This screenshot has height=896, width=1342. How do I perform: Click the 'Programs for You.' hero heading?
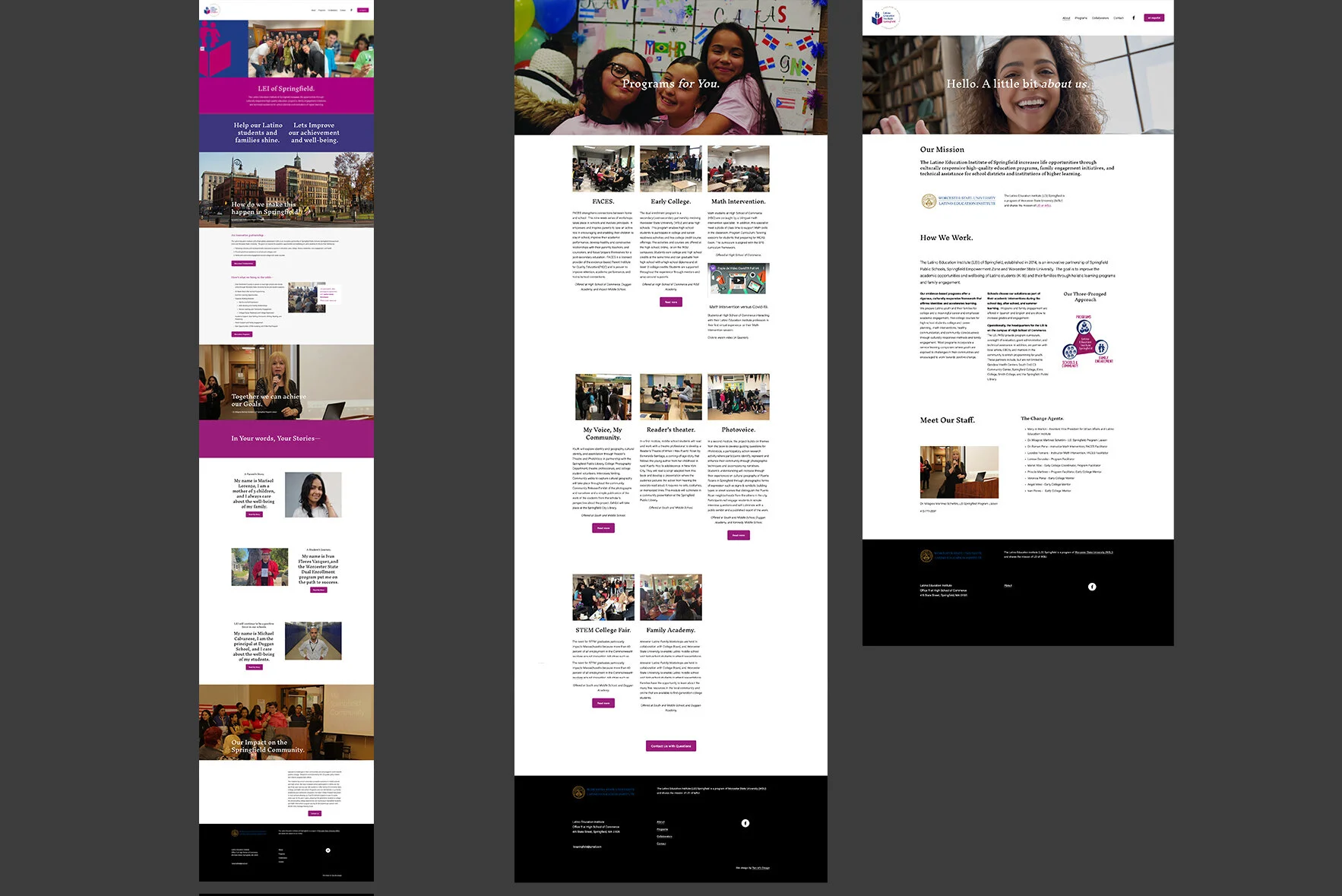tap(671, 84)
